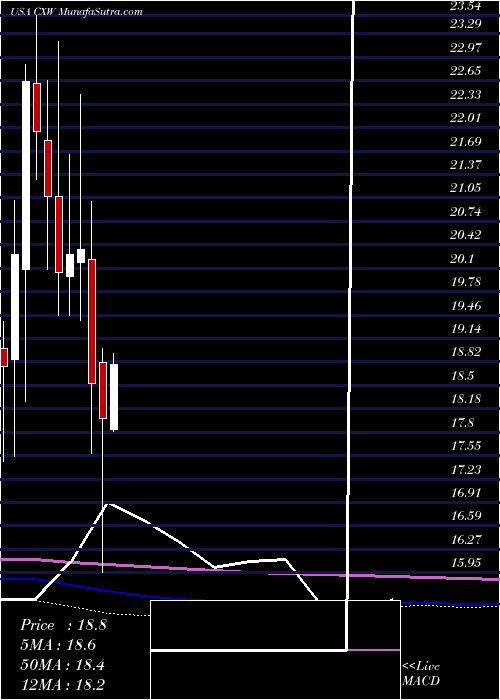Click the 20.1 price axis label
The width and height of the screenshot is (500, 700).
pyautogui.click(x=462, y=258)
